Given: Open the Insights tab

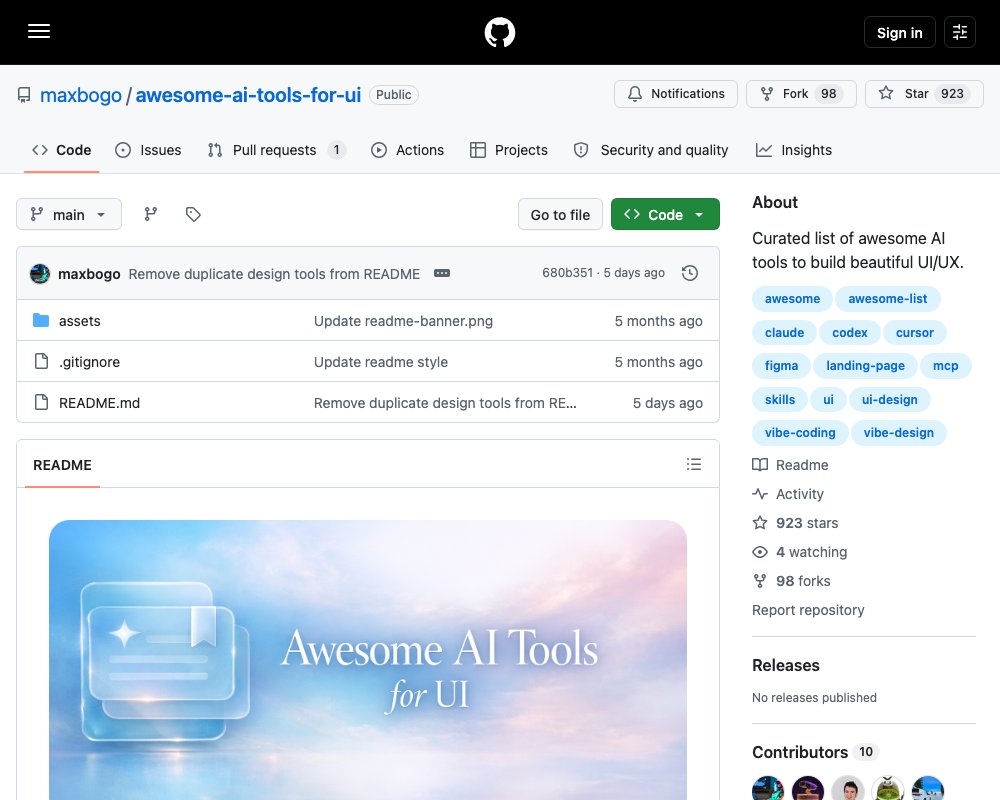Looking at the screenshot, I should coord(794,150).
